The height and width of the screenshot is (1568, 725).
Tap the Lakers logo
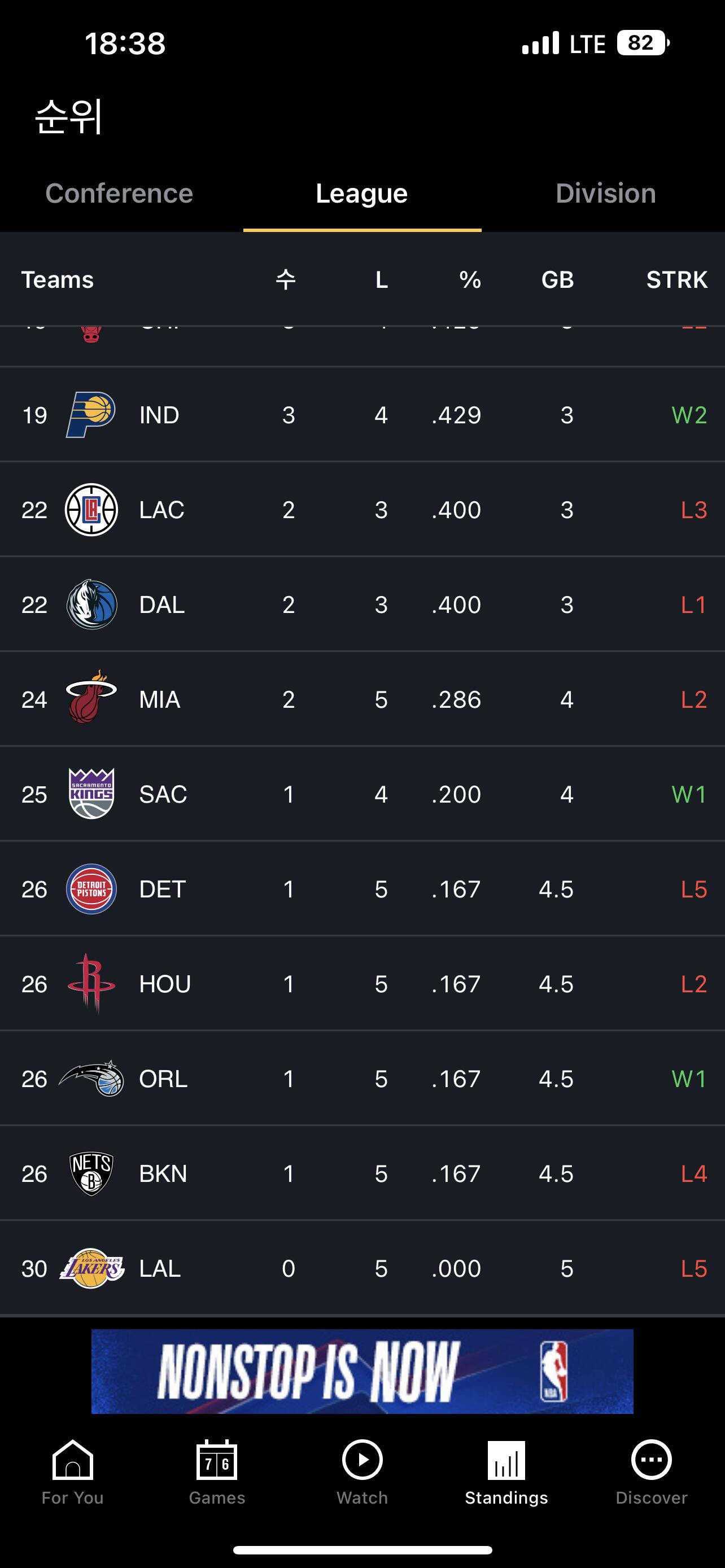click(92, 1268)
